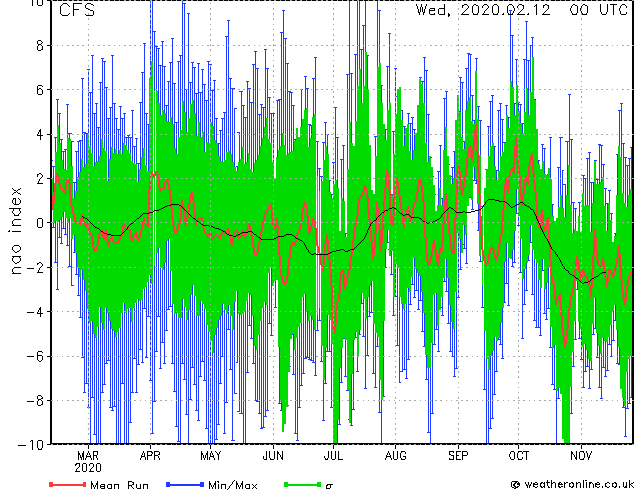Image resolution: width=634 pixels, height=490 pixels.
Task: Click the date text 'Wed, 2020.02.12'
Action: 483,10
